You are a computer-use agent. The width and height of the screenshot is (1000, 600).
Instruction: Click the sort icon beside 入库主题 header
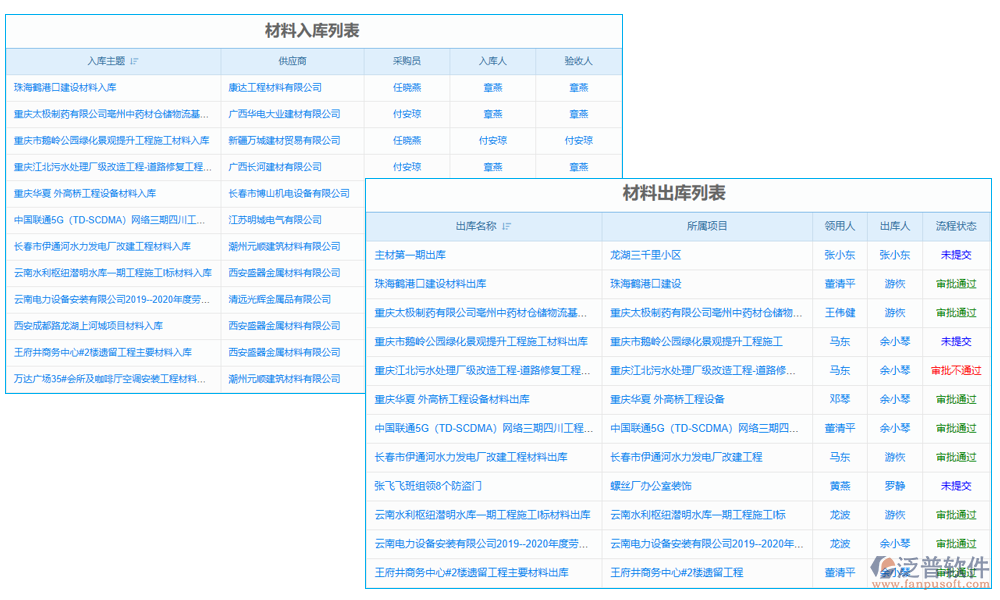pyautogui.click(x=136, y=61)
